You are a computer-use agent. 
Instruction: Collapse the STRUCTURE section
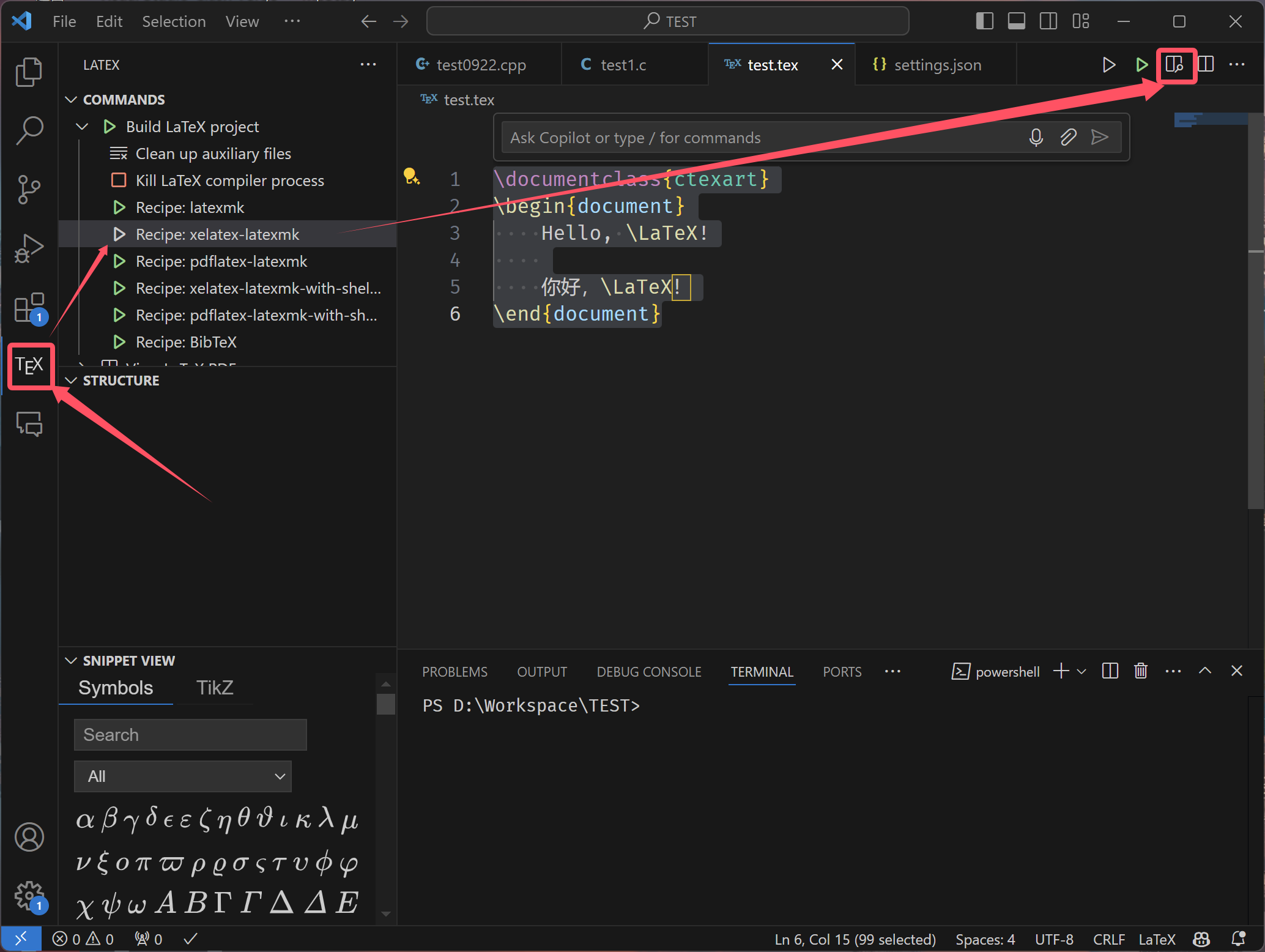pyautogui.click(x=71, y=381)
